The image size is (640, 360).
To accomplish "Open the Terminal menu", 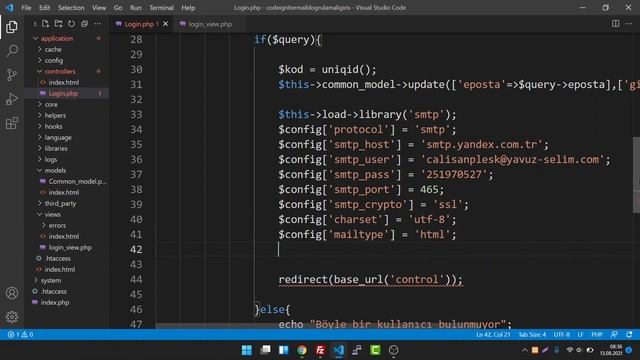I will pos(161,8).
